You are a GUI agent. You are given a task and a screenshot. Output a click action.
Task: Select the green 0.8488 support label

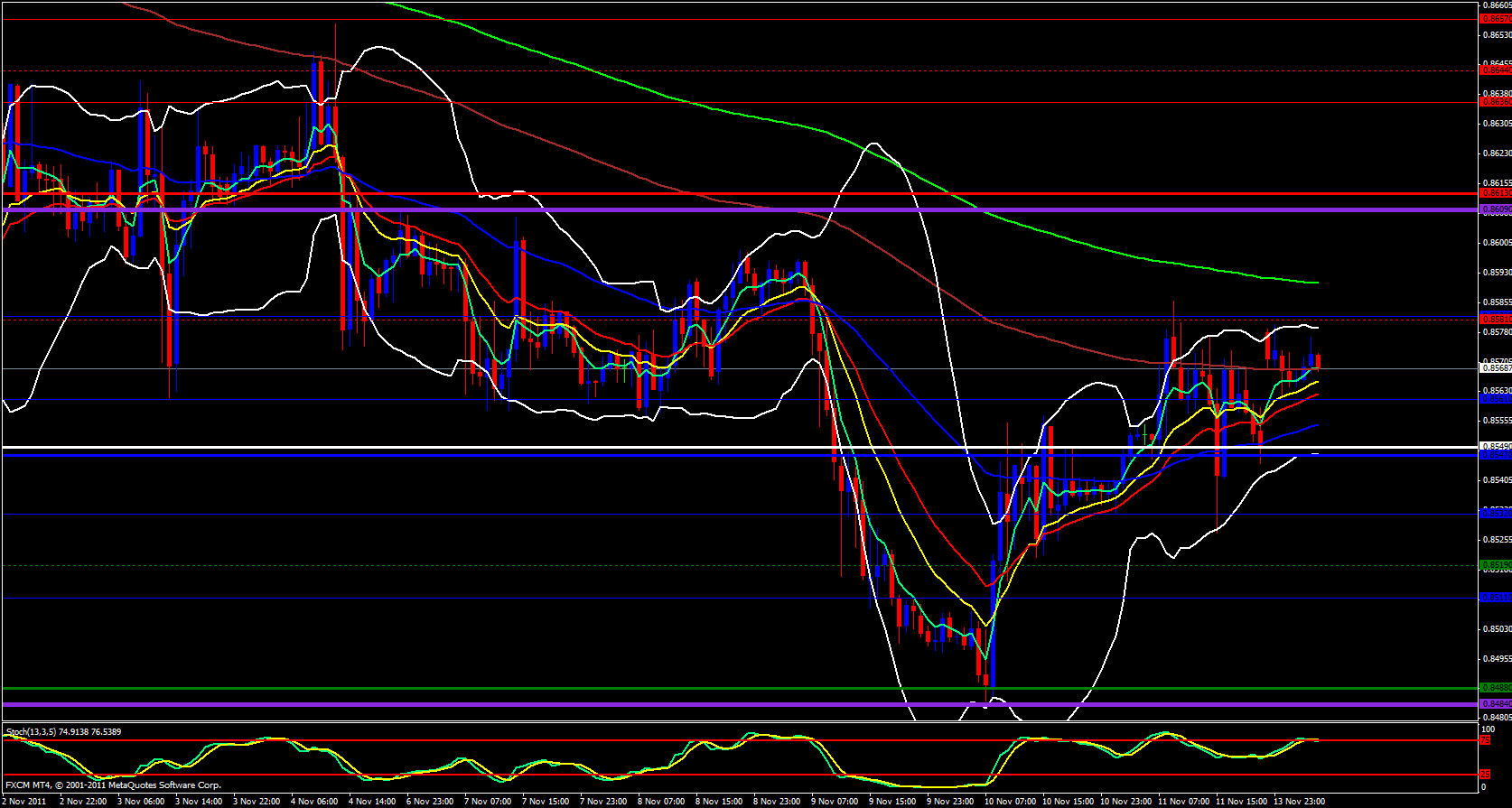[x=1495, y=688]
